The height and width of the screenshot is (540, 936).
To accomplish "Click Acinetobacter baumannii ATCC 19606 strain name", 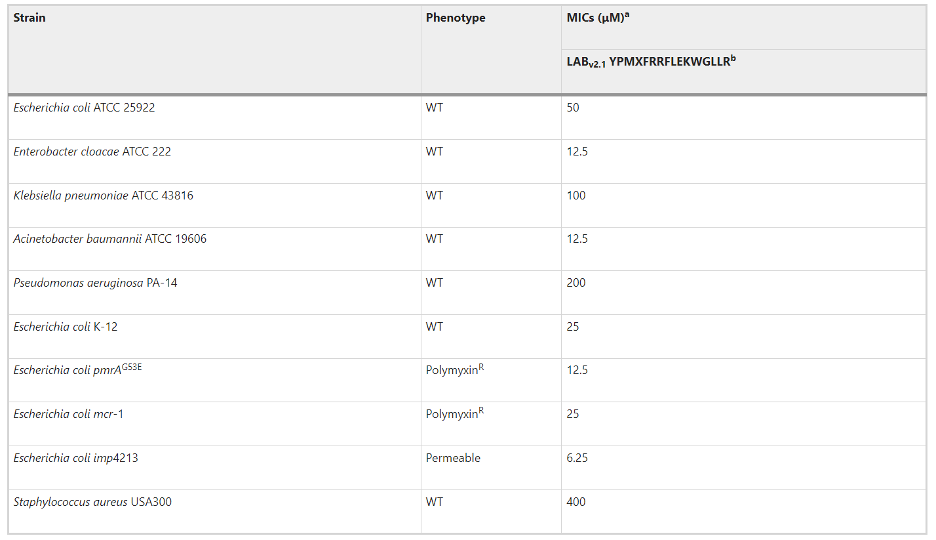I will click(110, 239).
